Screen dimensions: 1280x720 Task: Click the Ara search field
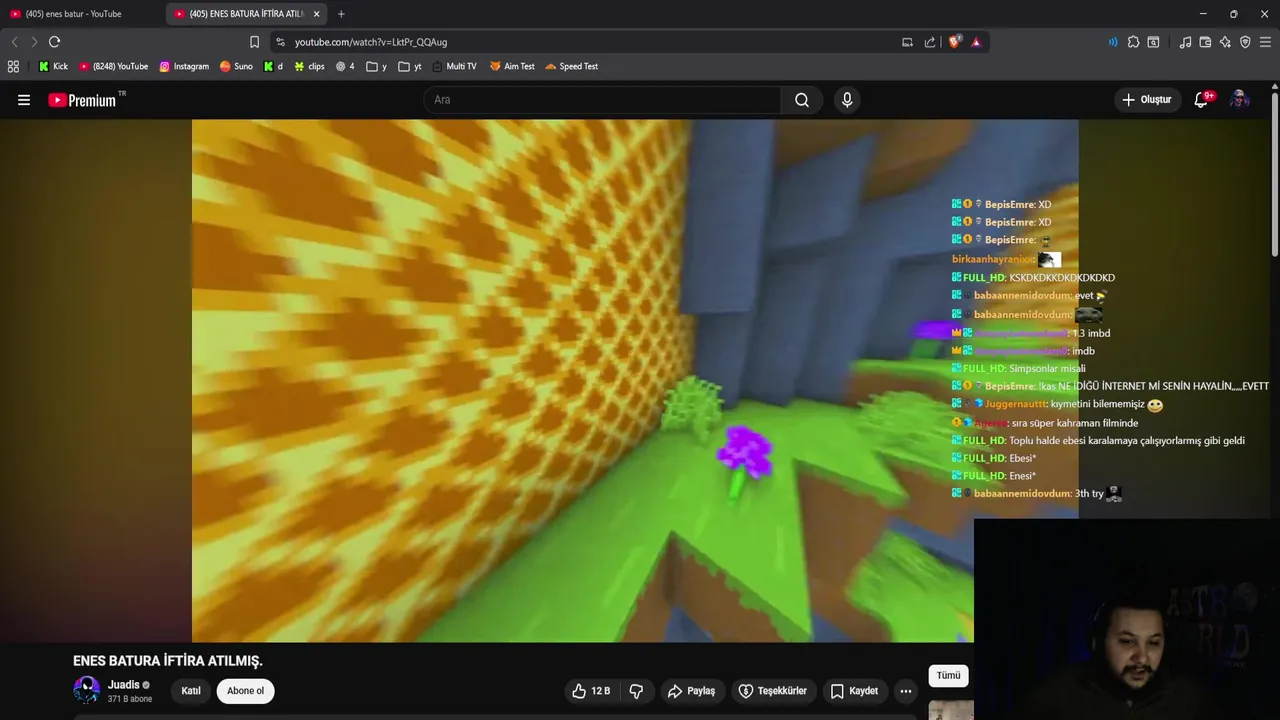click(602, 100)
